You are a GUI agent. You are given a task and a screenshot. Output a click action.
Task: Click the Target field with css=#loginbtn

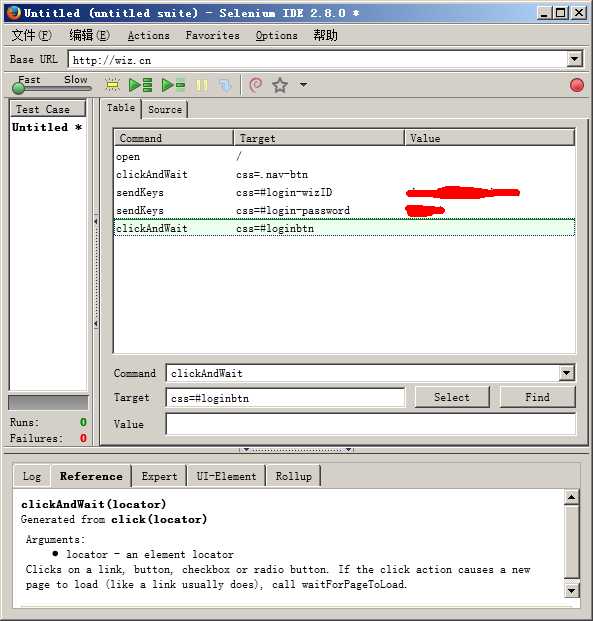(285, 398)
